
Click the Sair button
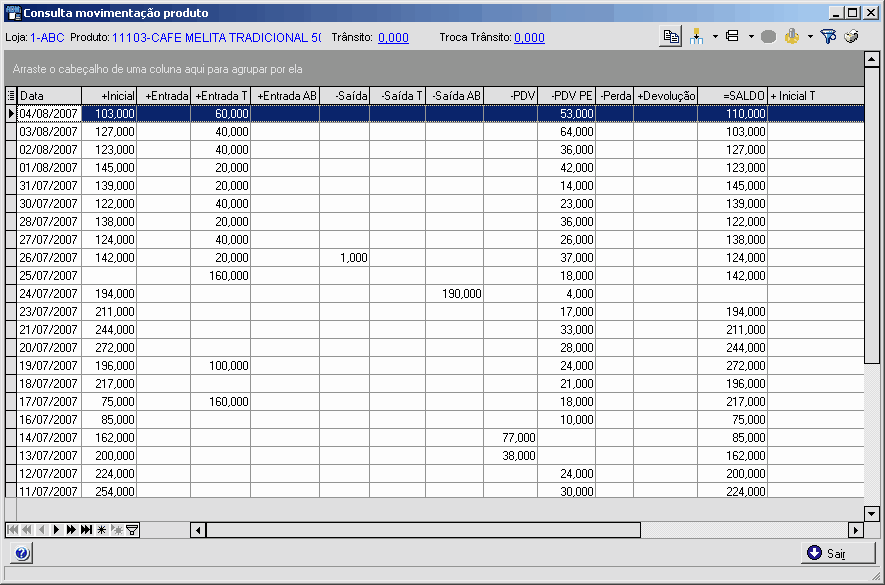point(838,553)
